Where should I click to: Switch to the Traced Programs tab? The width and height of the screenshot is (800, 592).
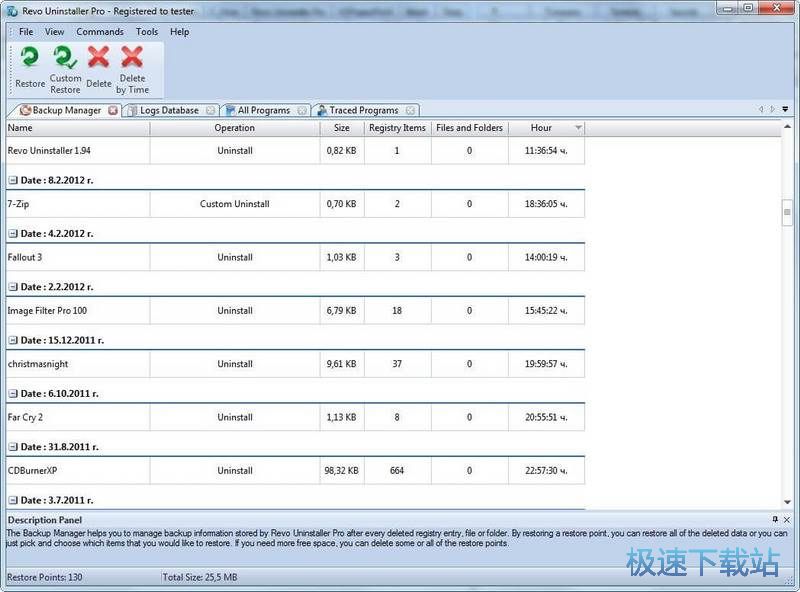click(x=363, y=110)
